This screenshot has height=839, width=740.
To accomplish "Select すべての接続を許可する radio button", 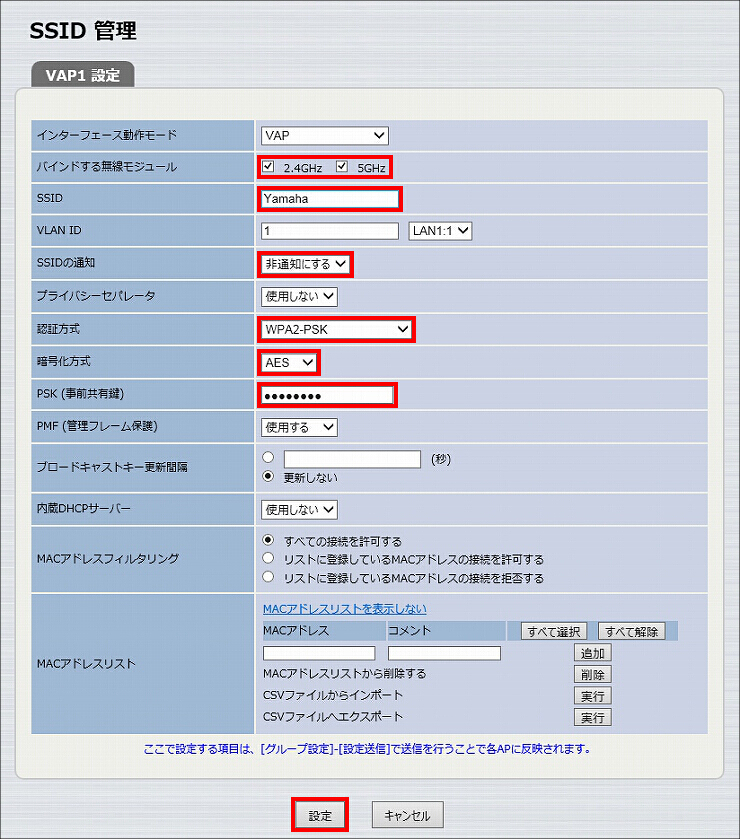I will tap(268, 540).
